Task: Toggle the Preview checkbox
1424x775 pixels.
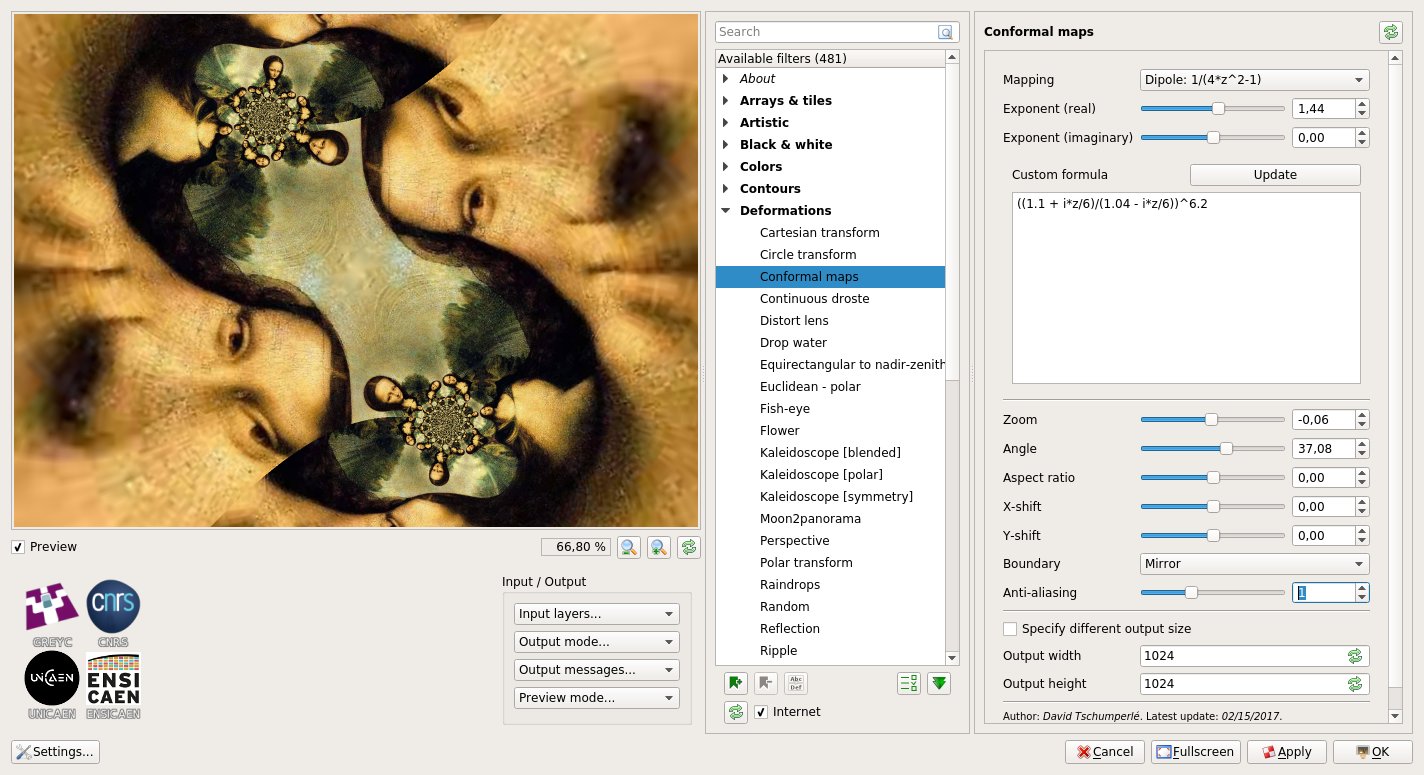Action: (18, 547)
